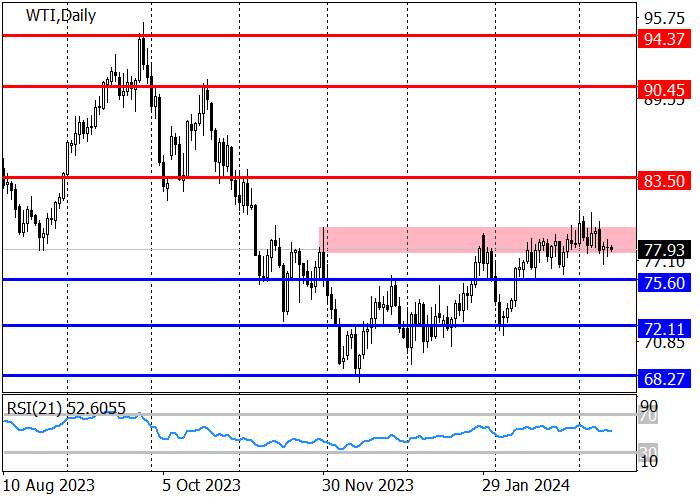Viewport: 700px width, 500px height.
Task: Select the 94.37 resistance price label
Action: click(x=664, y=39)
